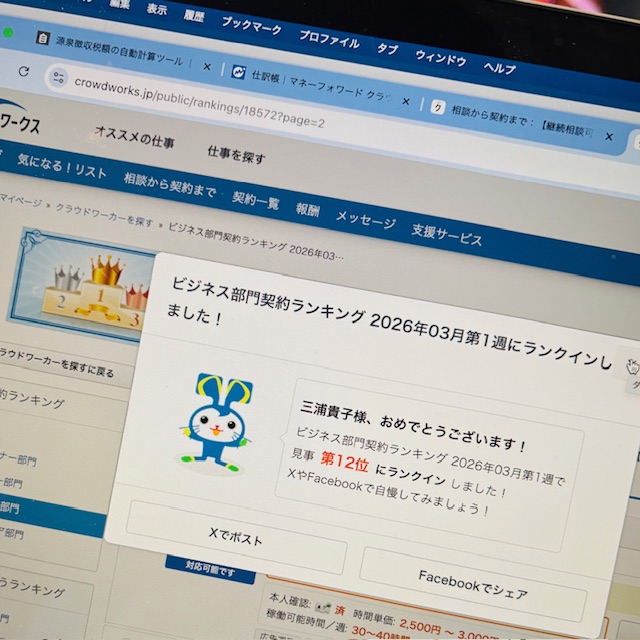Open 相談から契約まで in blue nav bar
Image resolution: width=640 pixels, height=640 pixels.
[x=170, y=185]
